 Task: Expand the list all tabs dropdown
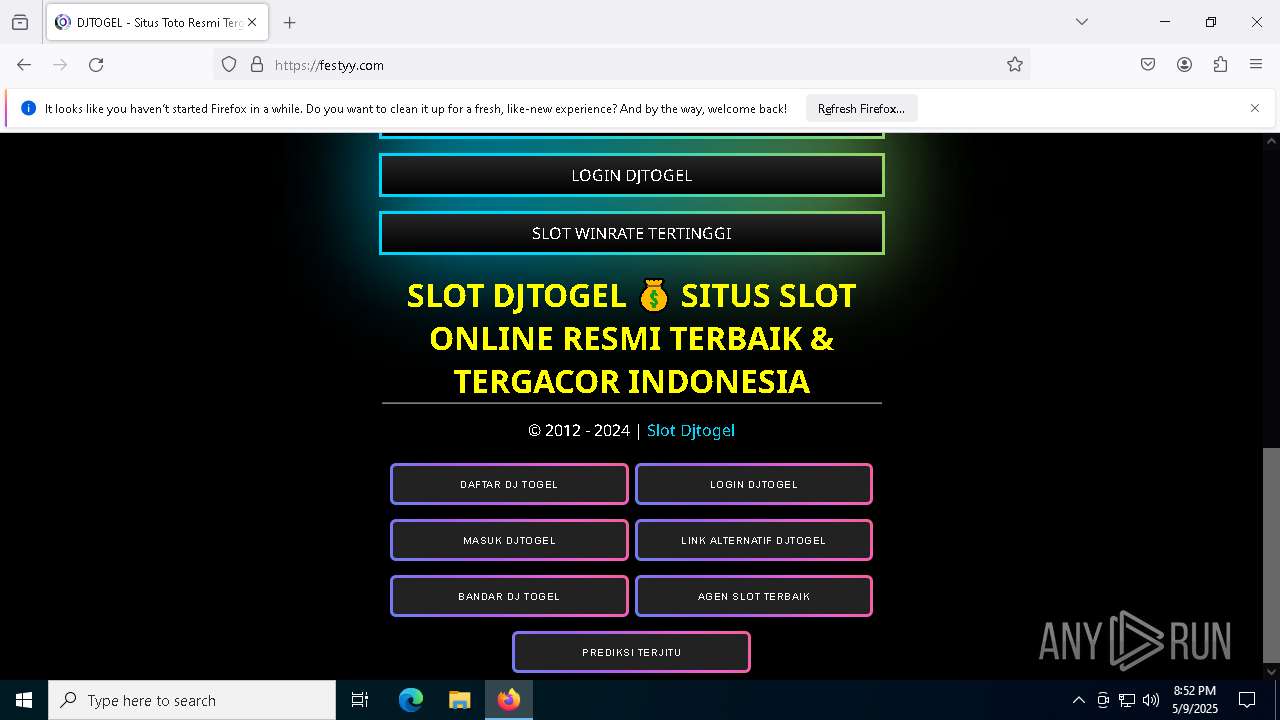[1081, 22]
